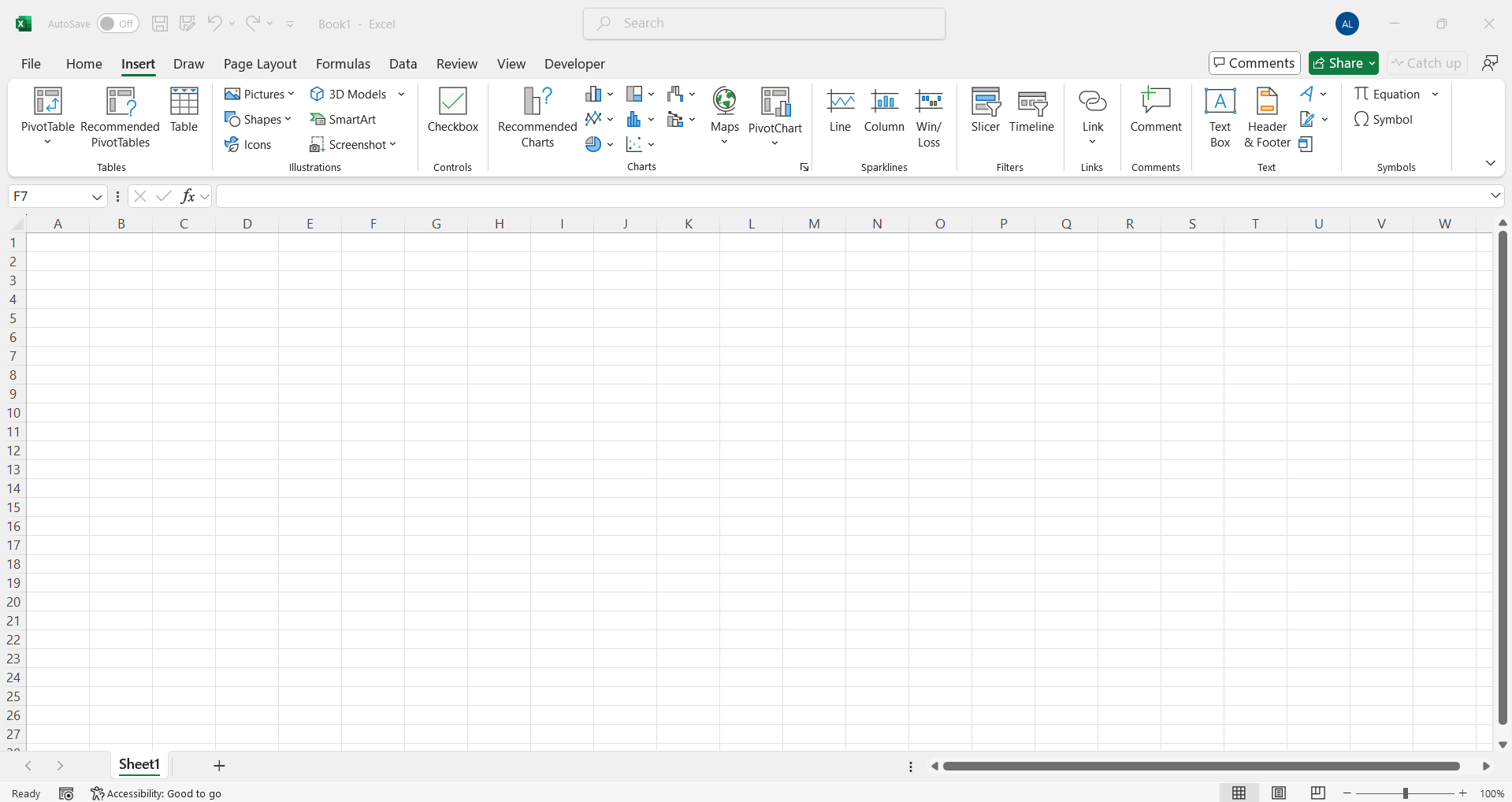This screenshot has height=802, width=1512.
Task: Switch to Page Layout view
Action: click(1279, 793)
